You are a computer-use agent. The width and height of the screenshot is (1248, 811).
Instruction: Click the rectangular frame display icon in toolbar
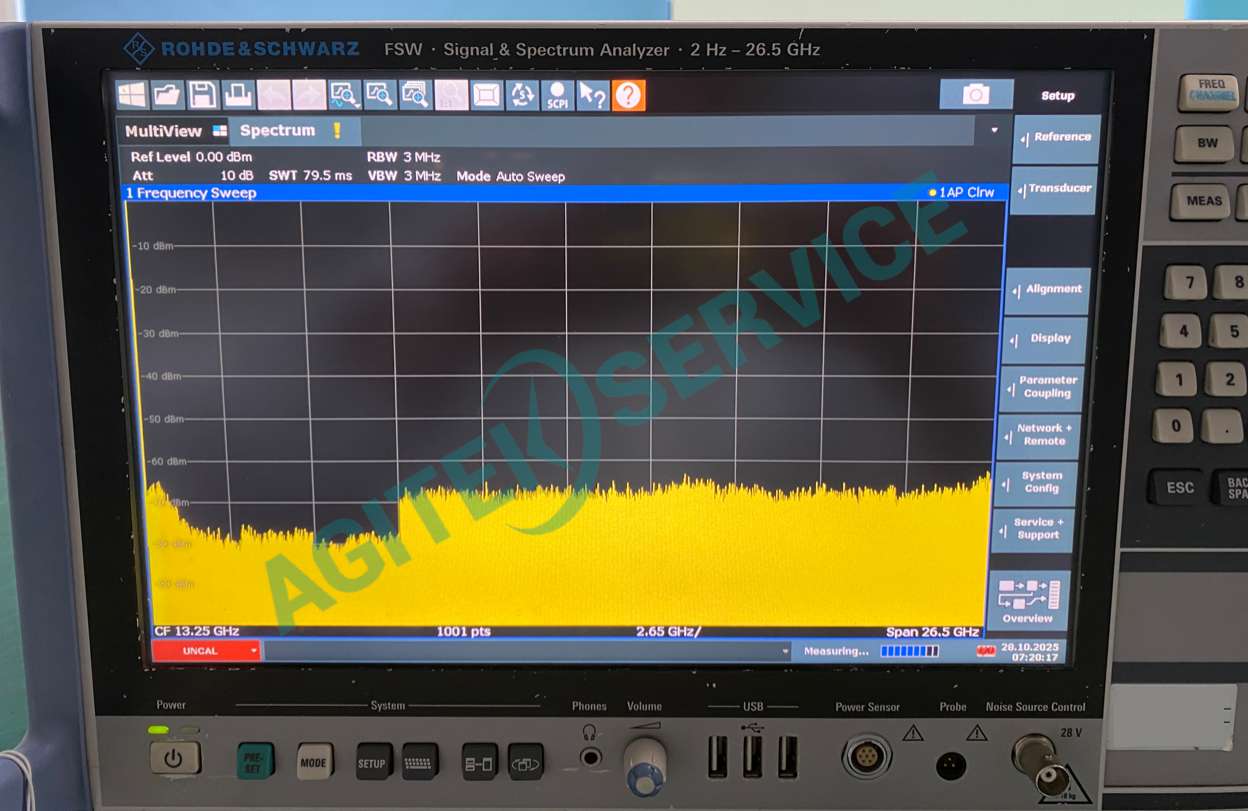487,95
